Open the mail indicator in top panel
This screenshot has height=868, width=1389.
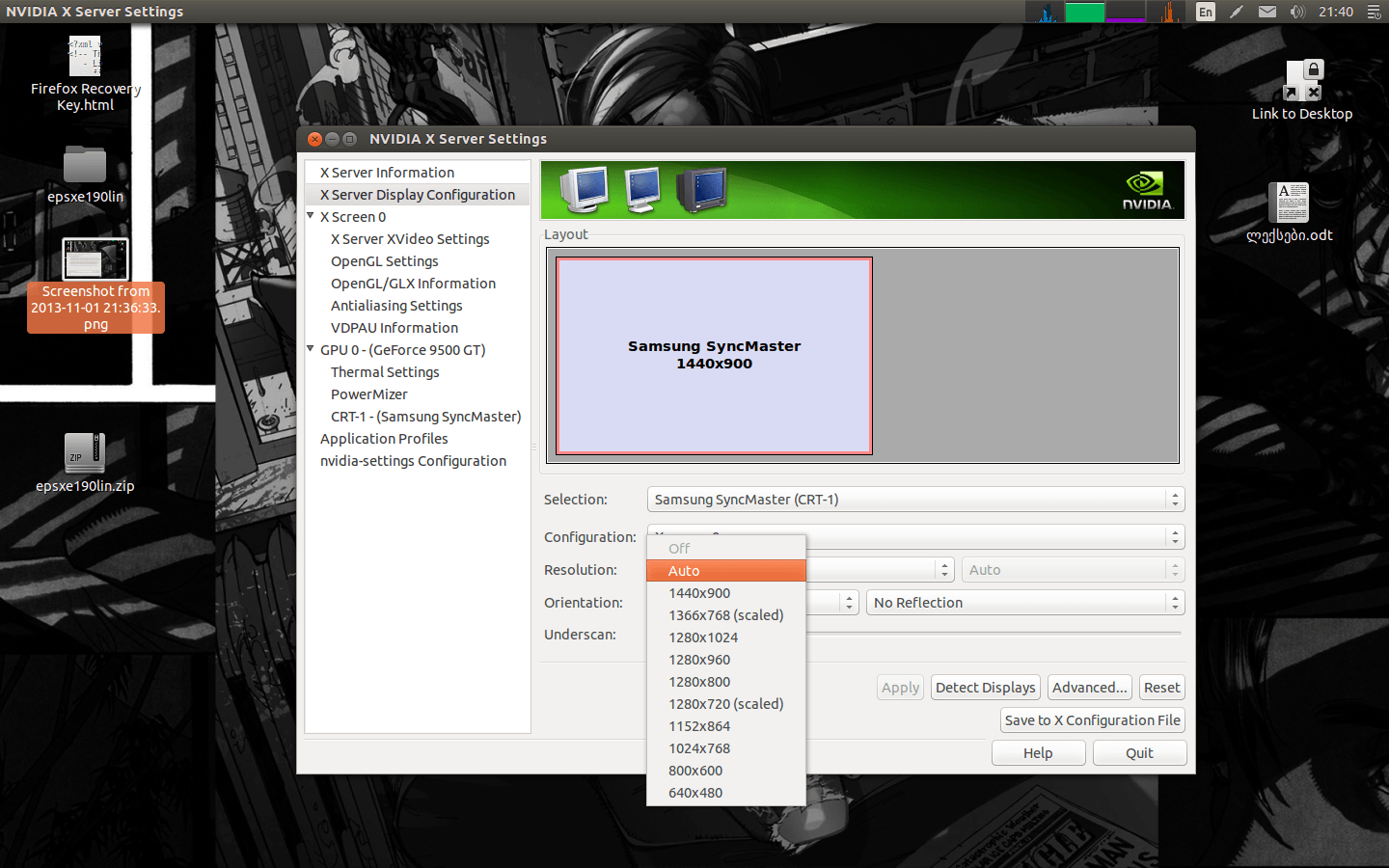click(1267, 12)
